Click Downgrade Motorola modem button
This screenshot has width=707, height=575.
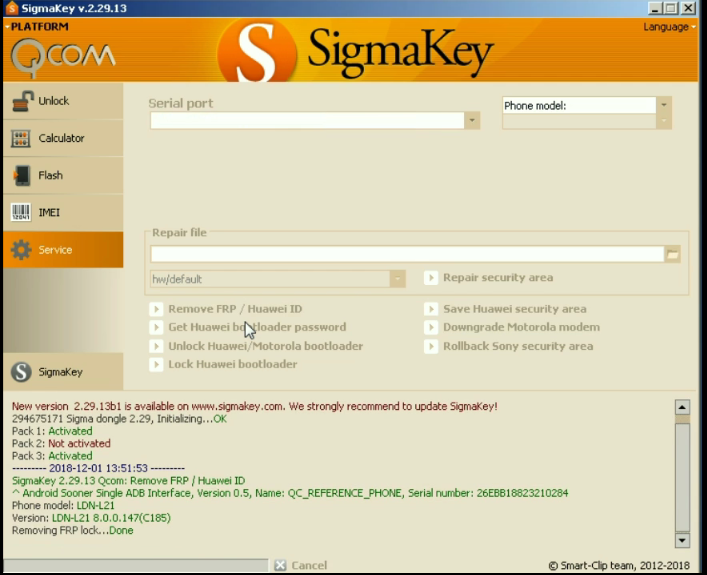(512, 327)
